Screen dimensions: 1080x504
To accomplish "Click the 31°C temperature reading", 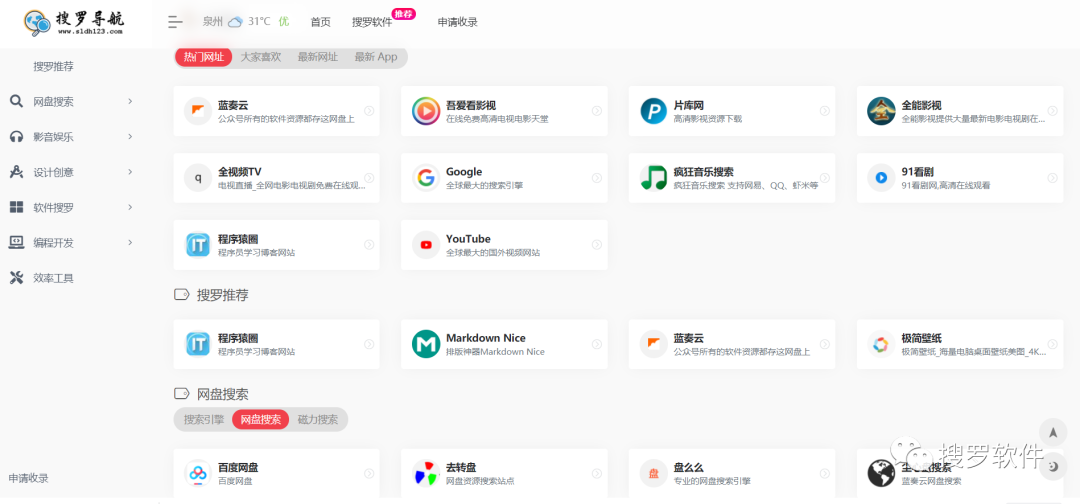I will click(x=259, y=22).
